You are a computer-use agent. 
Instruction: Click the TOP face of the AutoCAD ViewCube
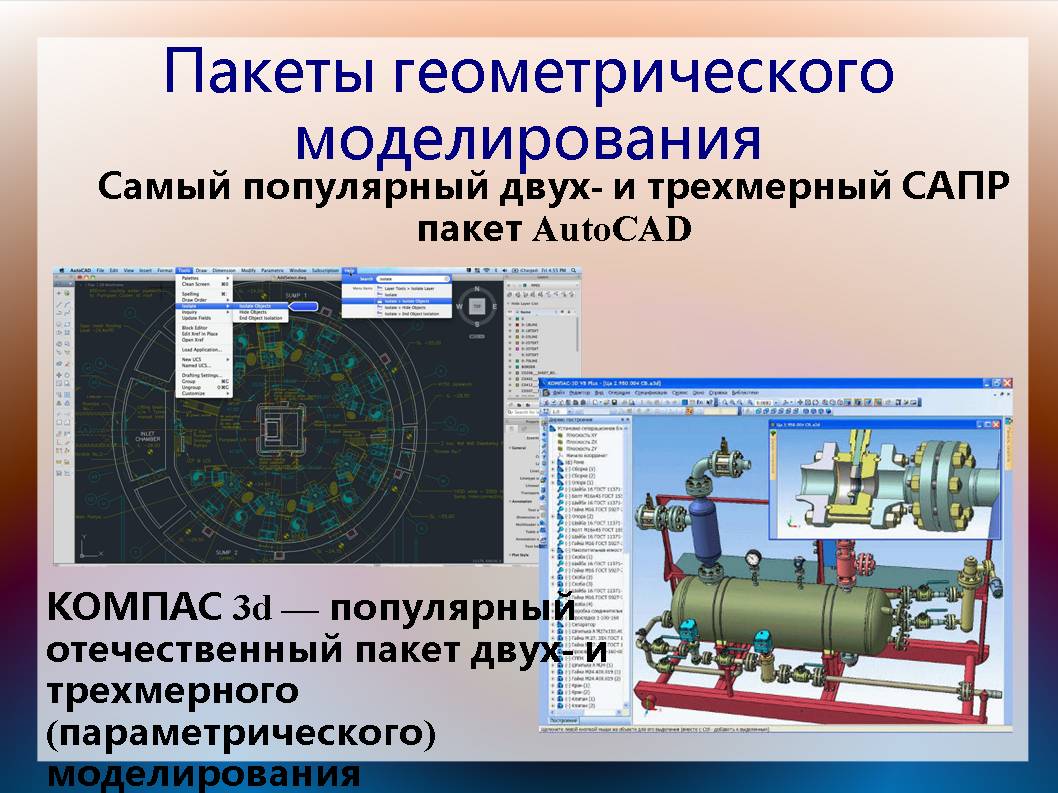(476, 306)
